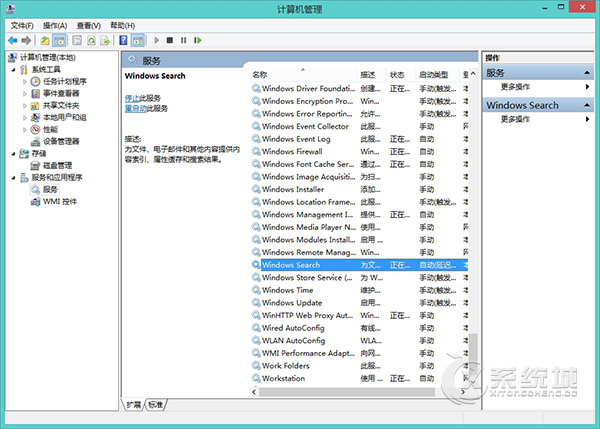Screen dimensions: 600x429
Task: Click the horizontal scrollbar of services list
Action: coord(347,392)
